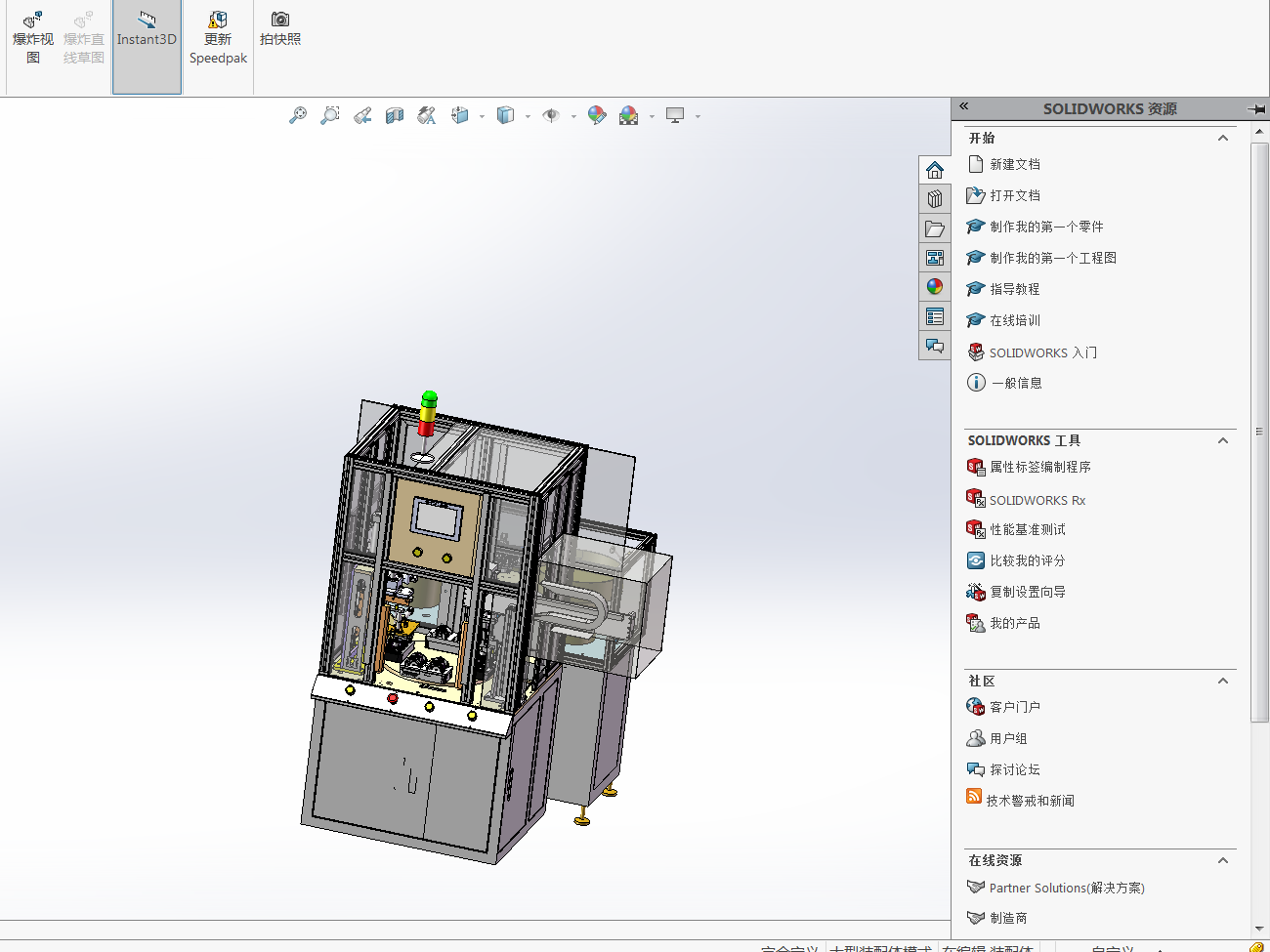Open the Display Style dropdown arrow
The height and width of the screenshot is (952, 1270).
click(x=528, y=116)
